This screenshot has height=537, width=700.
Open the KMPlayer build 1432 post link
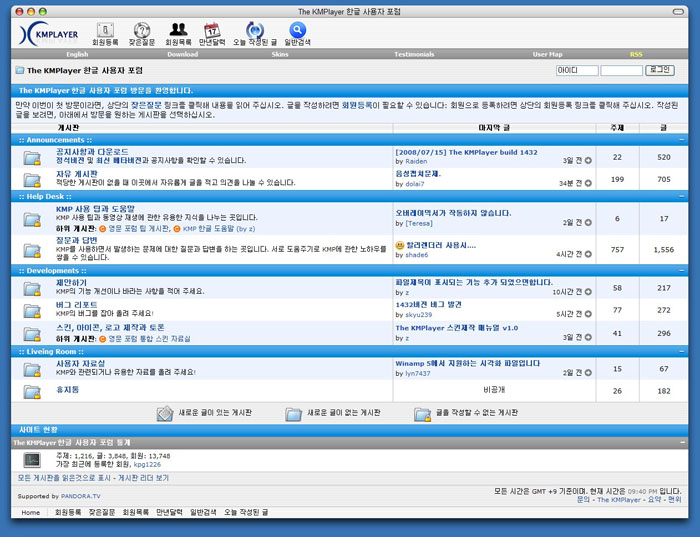pyautogui.click(x=466, y=152)
